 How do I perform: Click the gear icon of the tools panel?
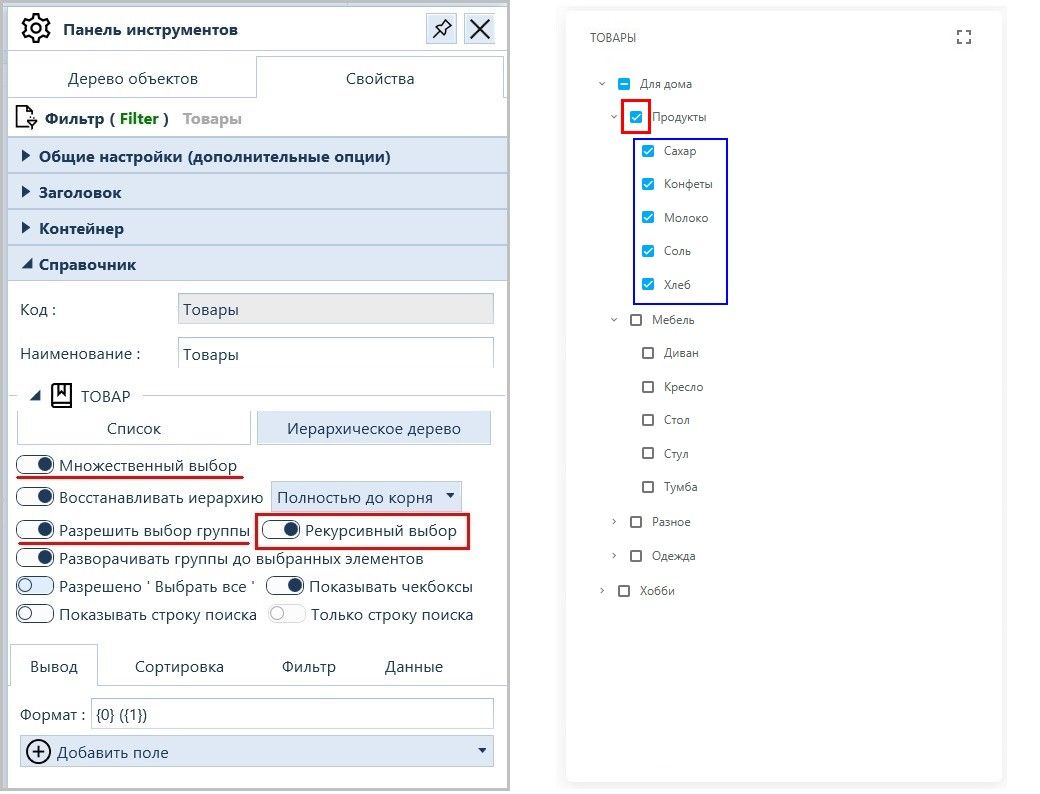36,29
